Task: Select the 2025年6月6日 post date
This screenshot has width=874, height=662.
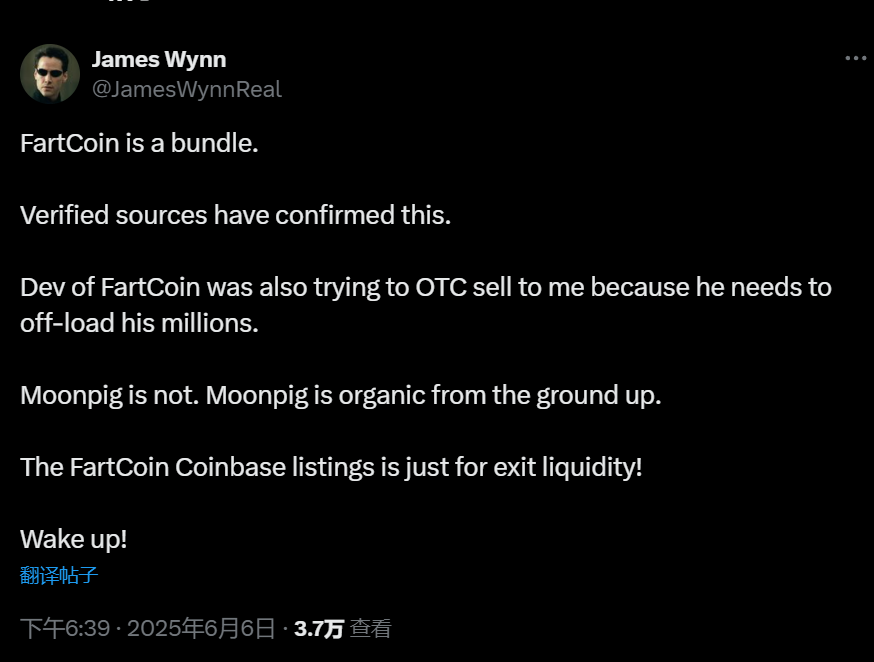Action: [201, 629]
